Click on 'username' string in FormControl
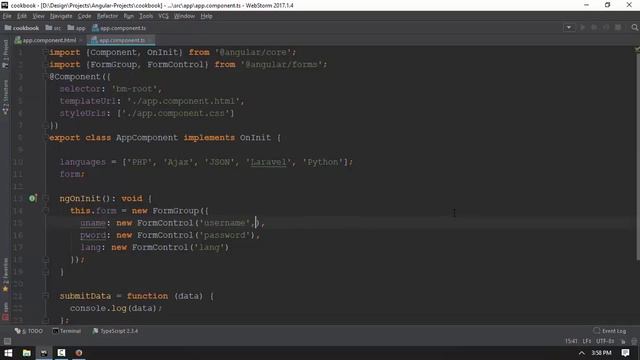 click(x=224, y=223)
